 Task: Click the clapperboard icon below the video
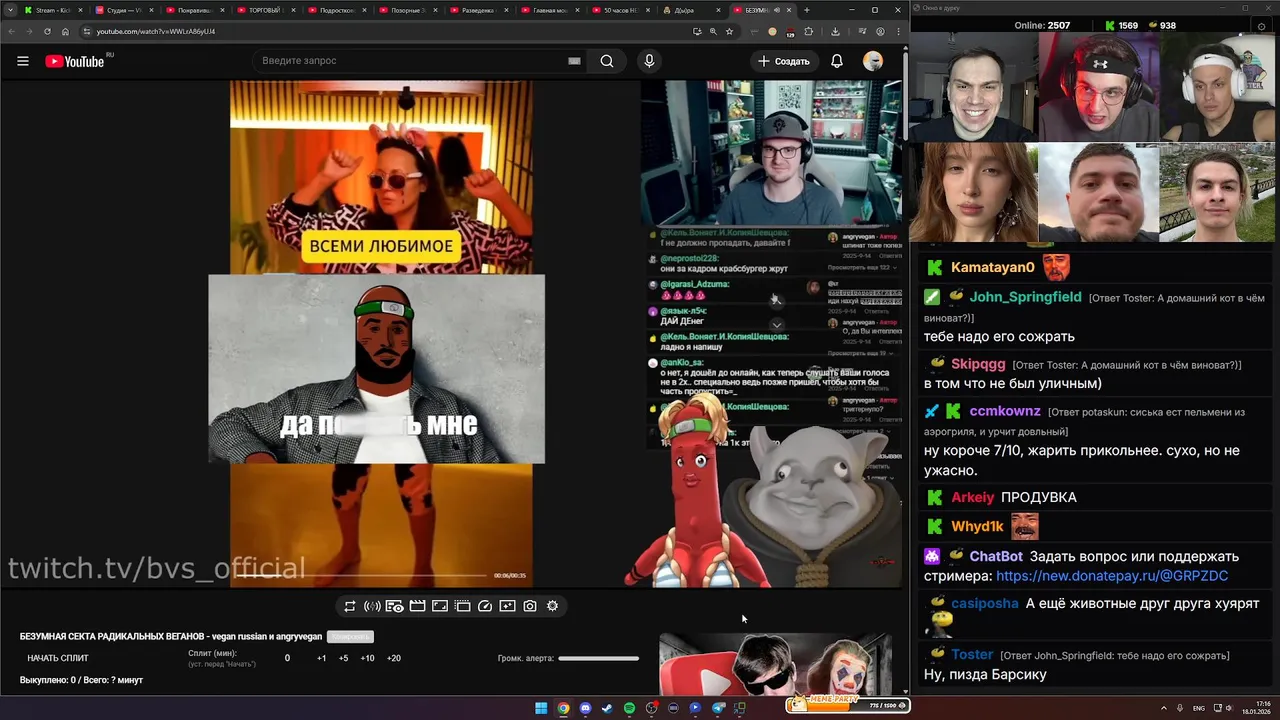pos(417,606)
